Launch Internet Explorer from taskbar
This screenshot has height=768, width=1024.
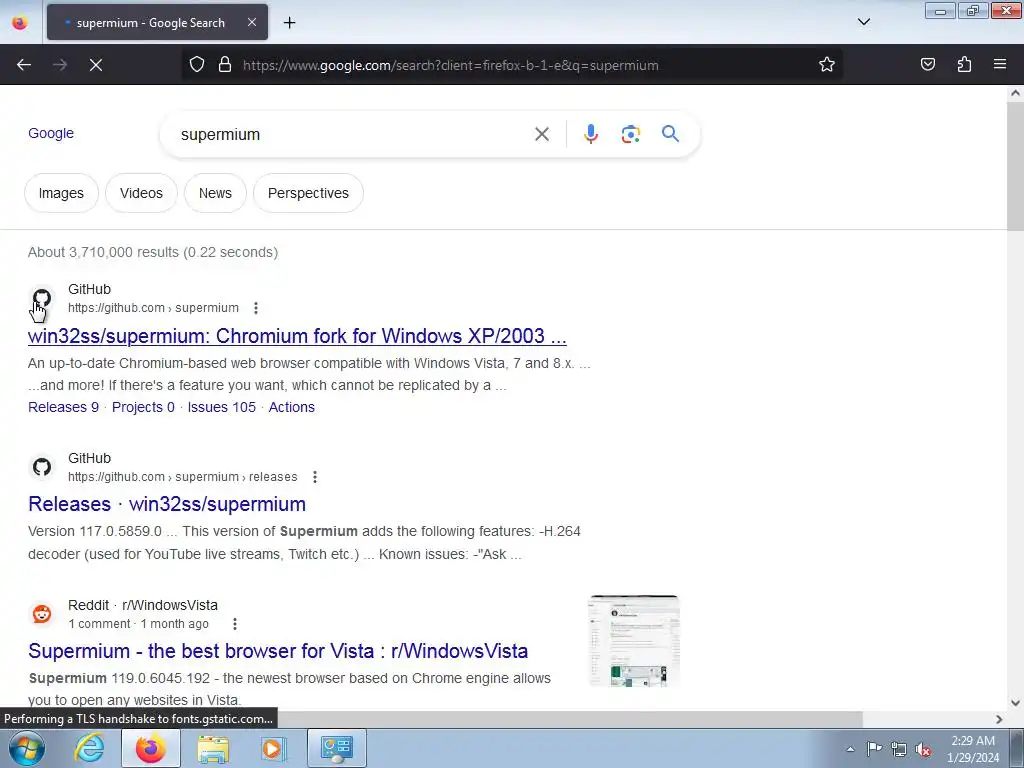click(89, 748)
